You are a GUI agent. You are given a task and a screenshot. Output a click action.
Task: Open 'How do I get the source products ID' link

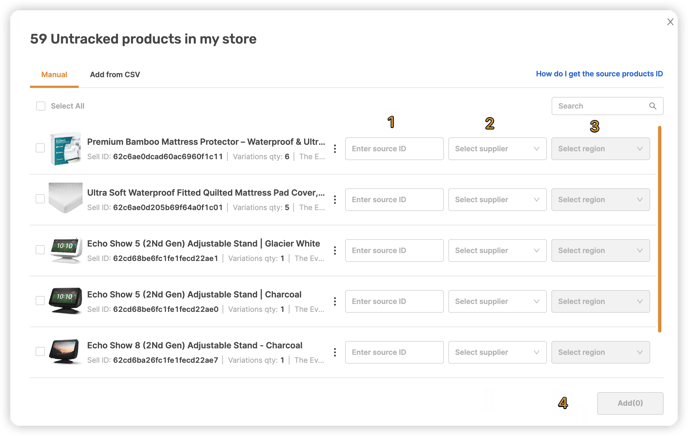[x=599, y=74]
